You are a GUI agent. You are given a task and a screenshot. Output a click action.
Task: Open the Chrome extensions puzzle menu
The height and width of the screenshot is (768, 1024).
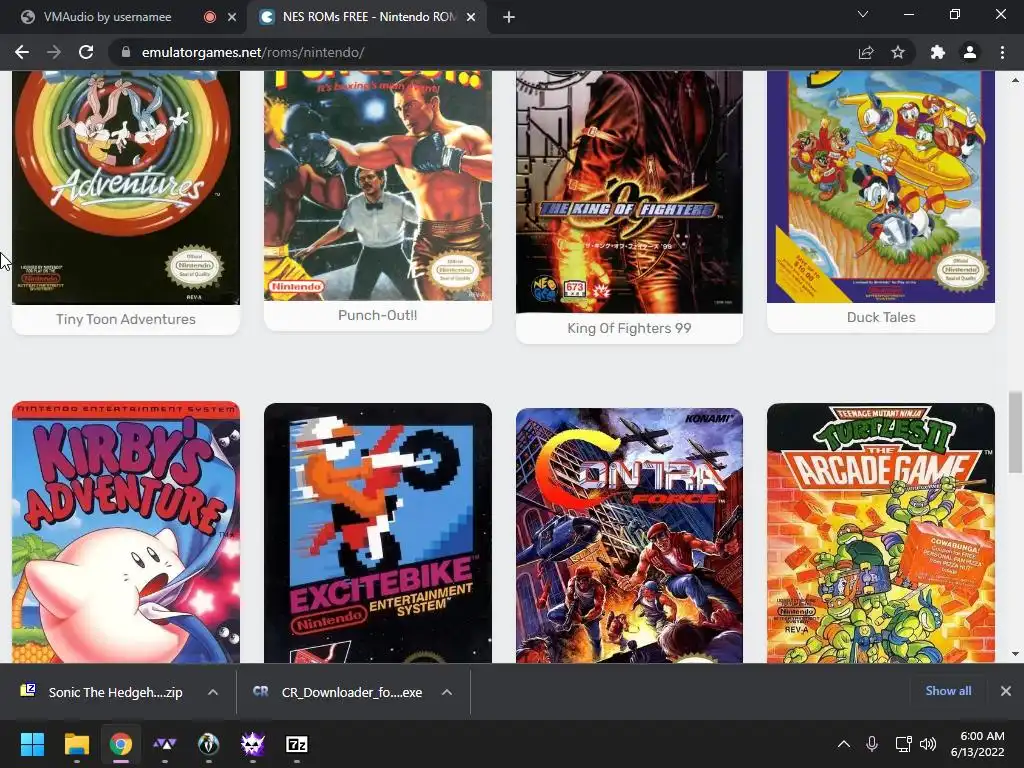click(x=938, y=52)
